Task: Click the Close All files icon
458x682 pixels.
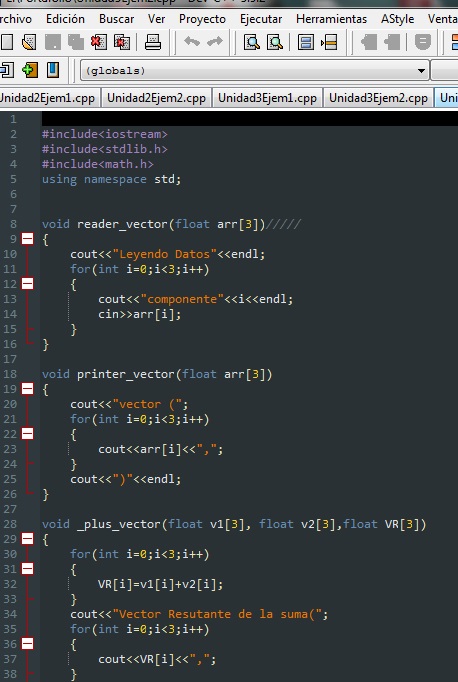Action: coord(121,43)
